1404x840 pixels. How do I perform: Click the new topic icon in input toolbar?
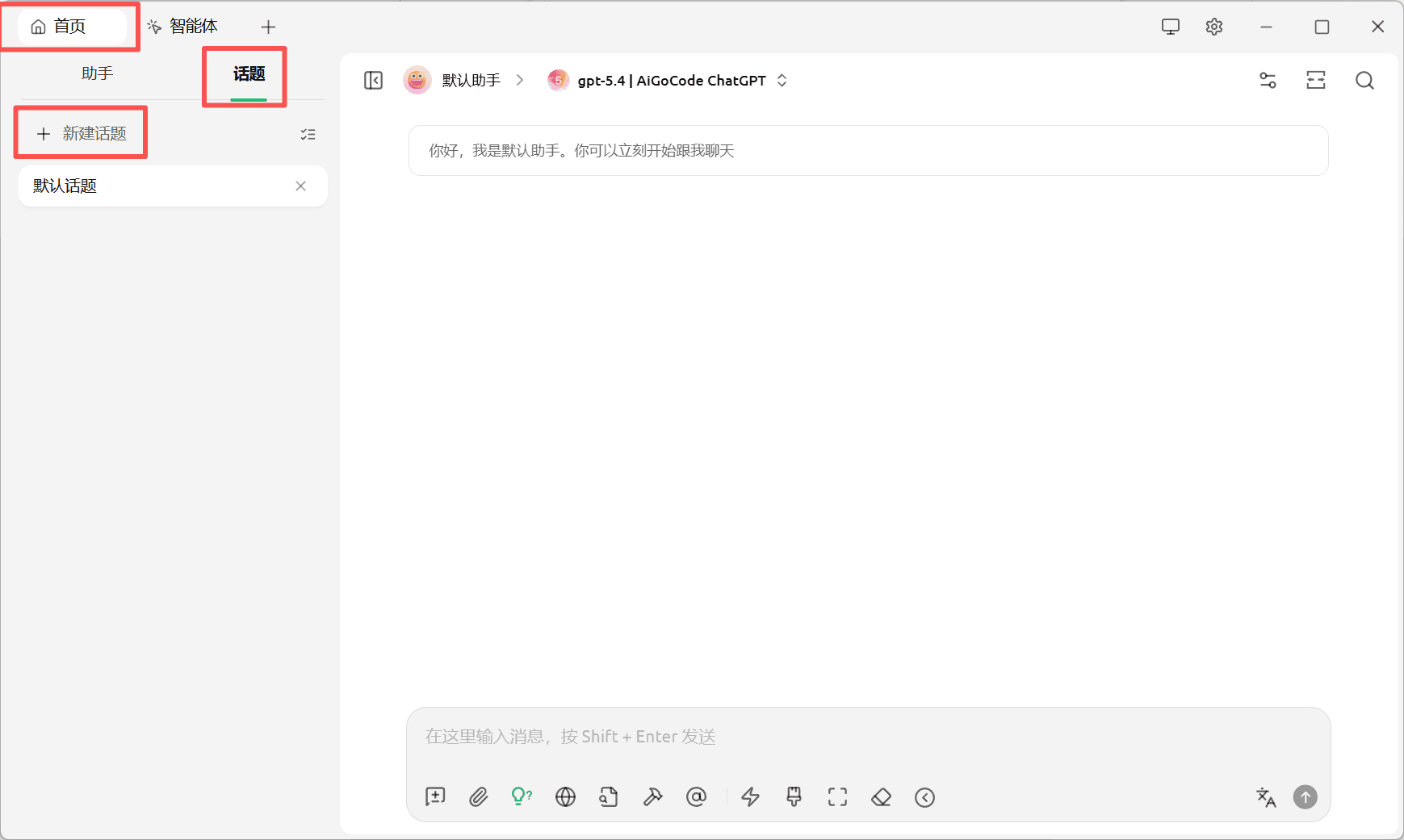click(x=435, y=797)
